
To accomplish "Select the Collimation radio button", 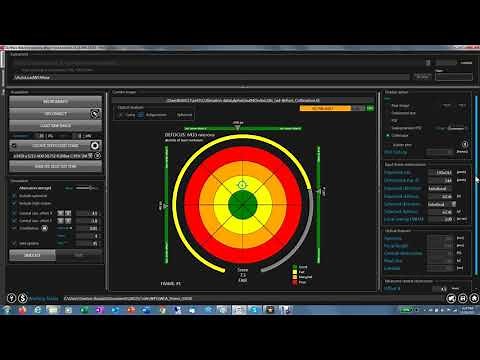I will (388, 135).
